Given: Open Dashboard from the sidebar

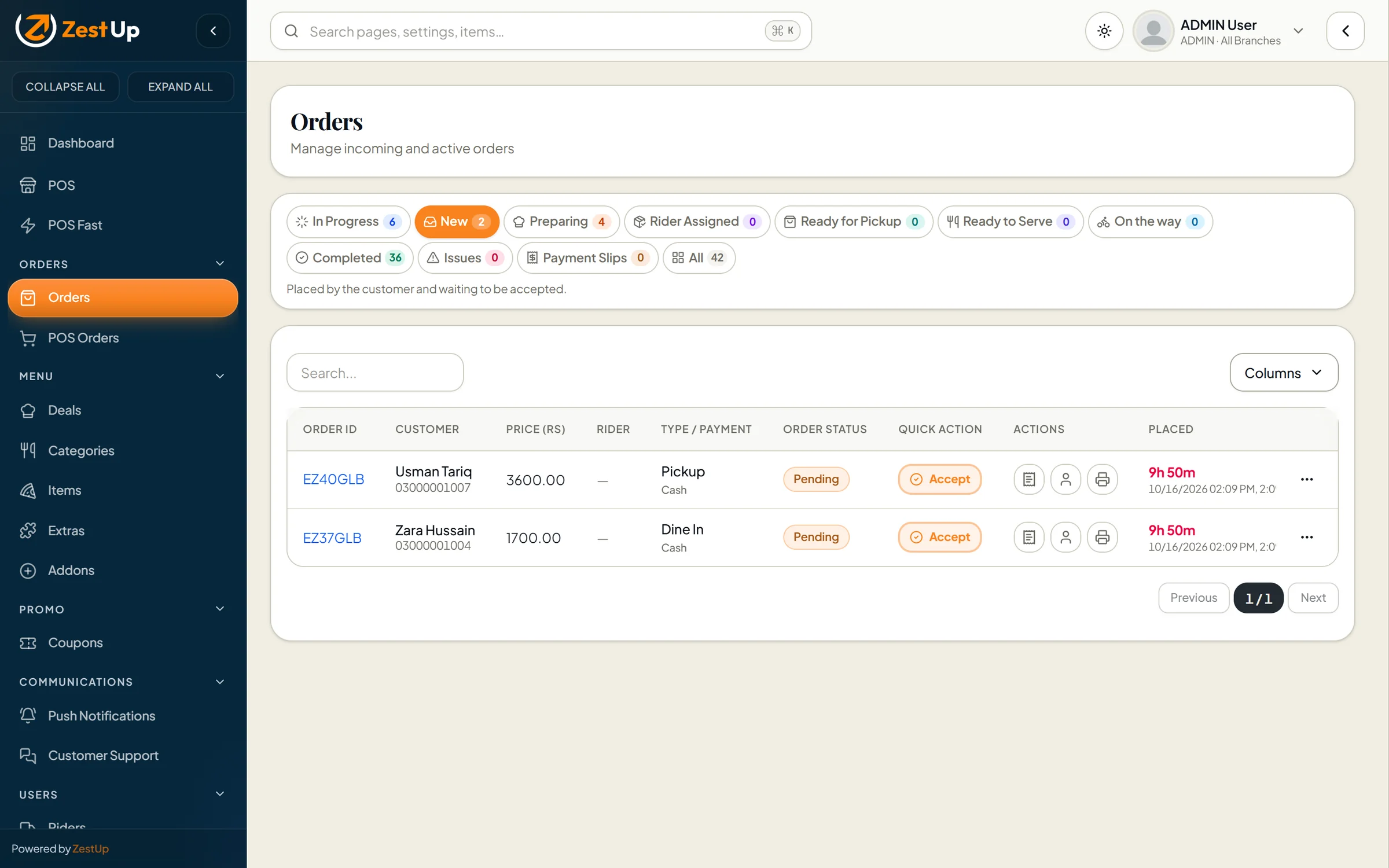Looking at the screenshot, I should click(x=123, y=143).
